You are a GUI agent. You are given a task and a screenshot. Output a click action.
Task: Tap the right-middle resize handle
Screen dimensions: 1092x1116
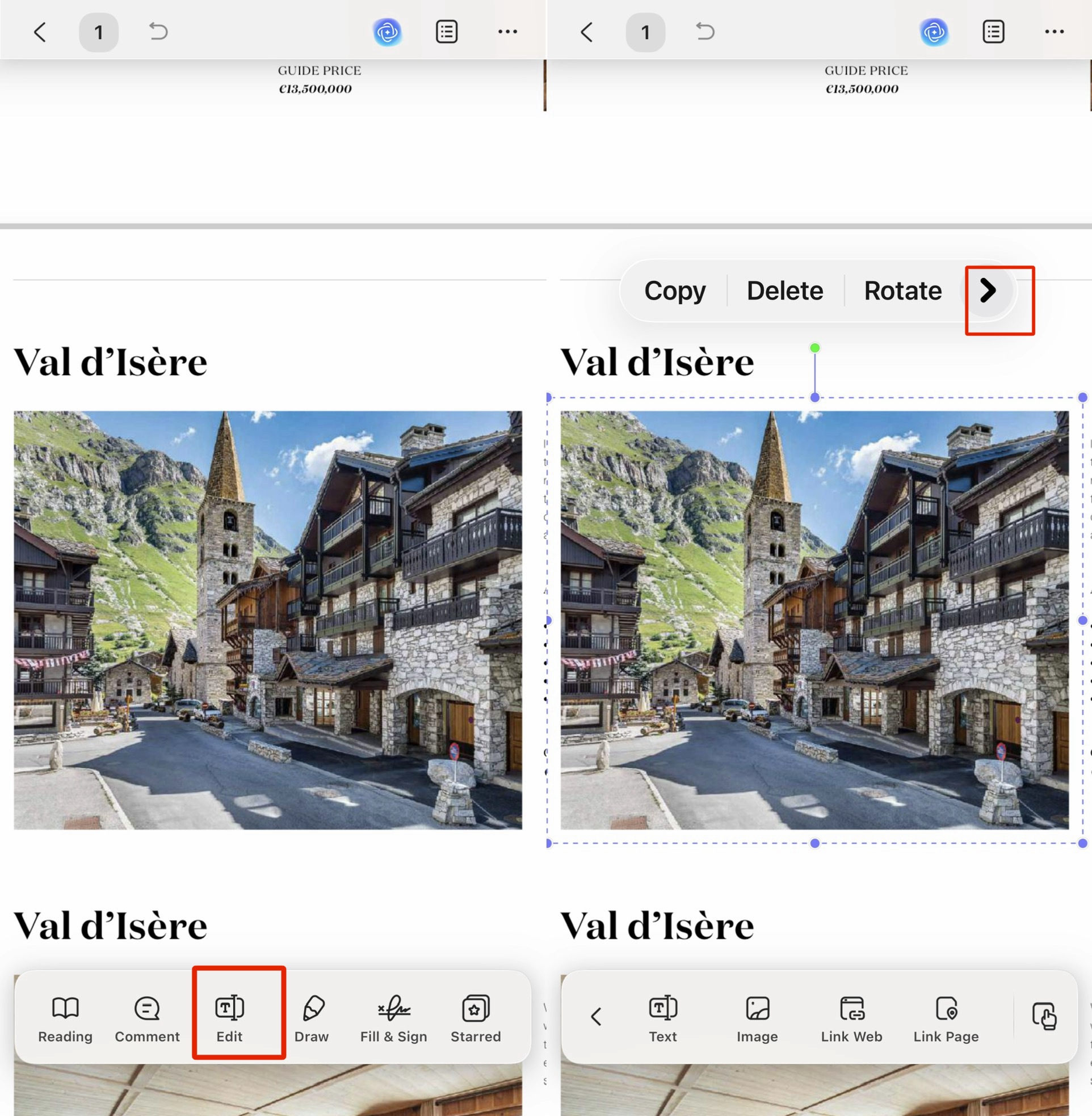(1083, 620)
